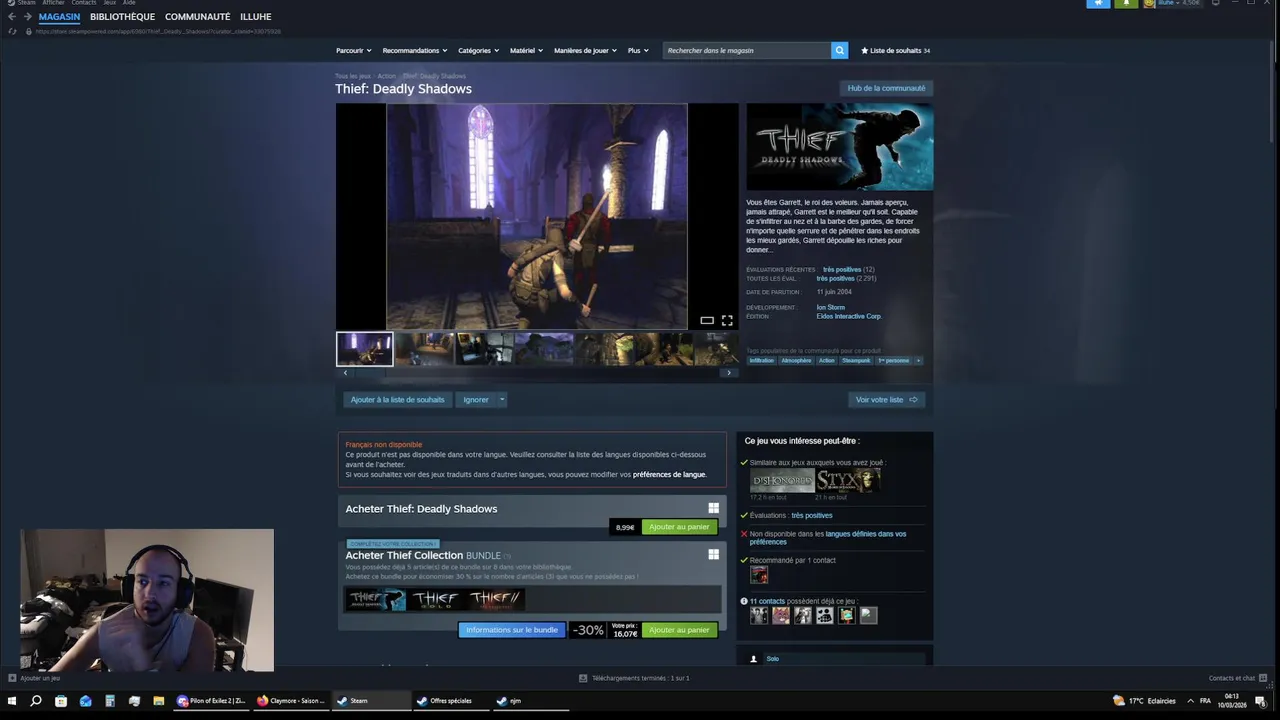Click the forward arrow navigation icon
1280x720 pixels.
(x=26, y=17)
